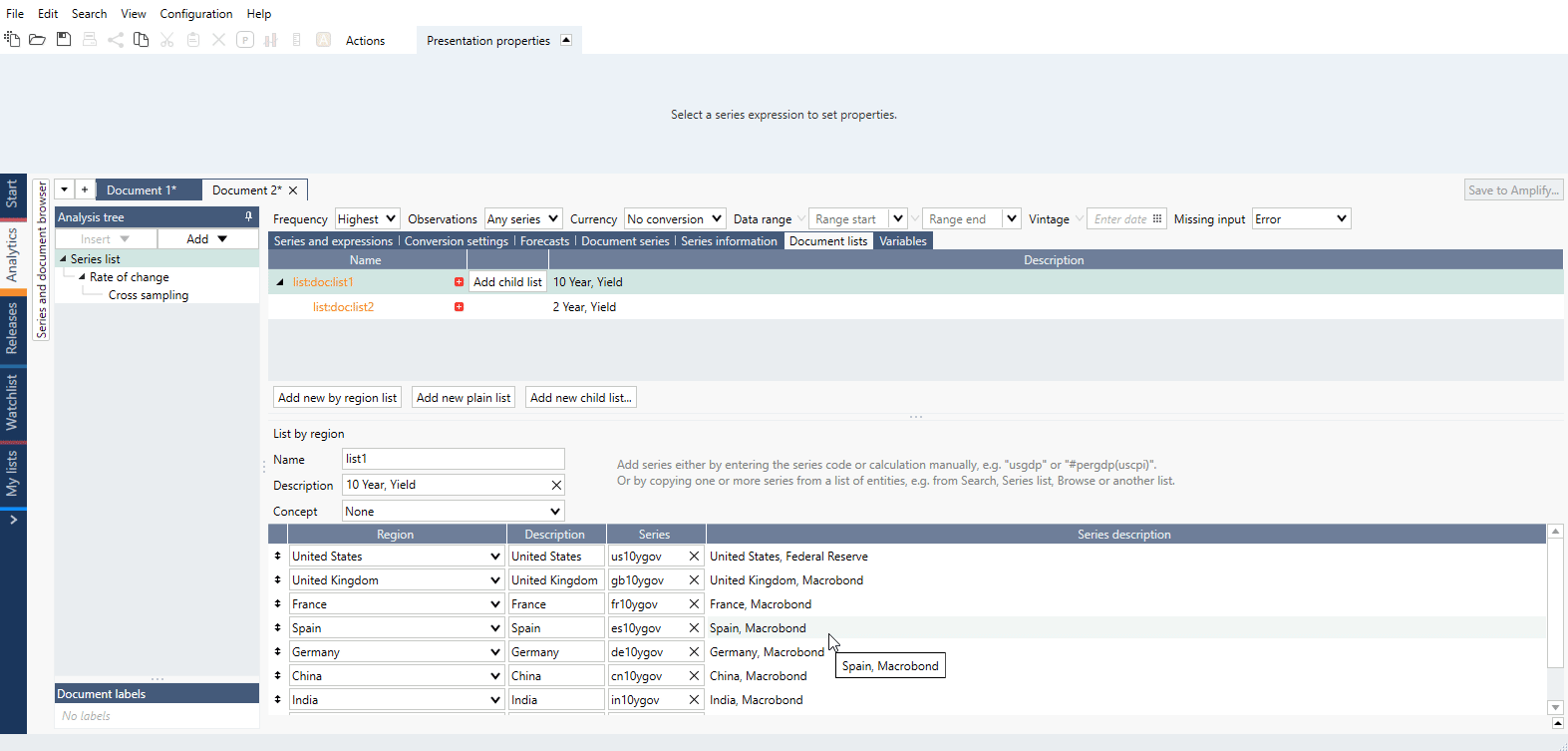Click the duplicate pages toolbar icon
Screen dimensions: 1568x751
click(142, 40)
